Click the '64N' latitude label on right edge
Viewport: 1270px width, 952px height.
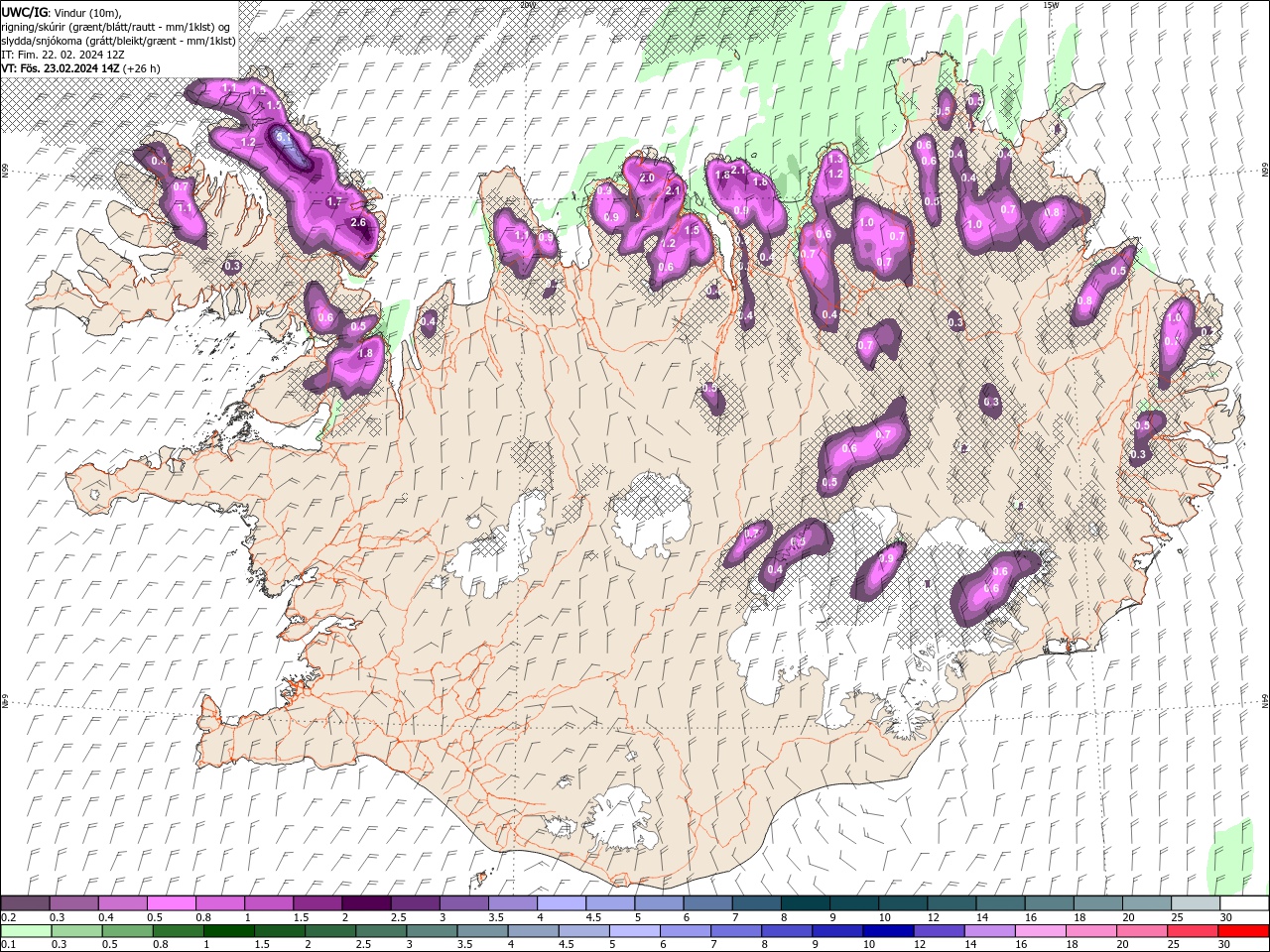pos(1265,700)
